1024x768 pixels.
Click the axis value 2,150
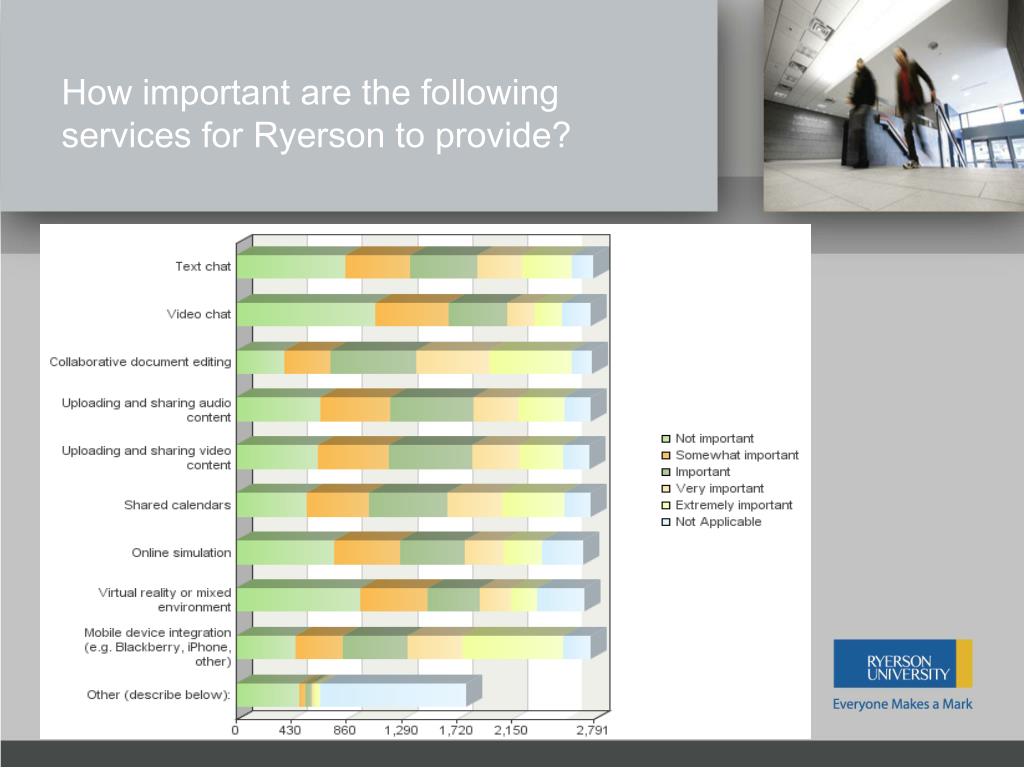tap(511, 730)
